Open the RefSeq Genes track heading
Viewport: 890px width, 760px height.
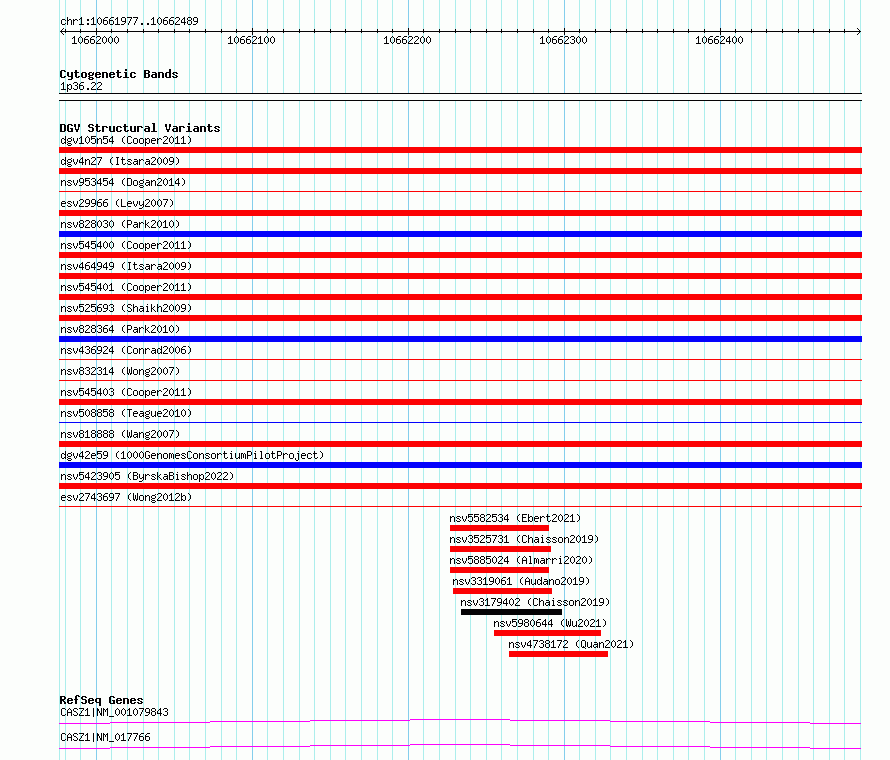point(101,700)
